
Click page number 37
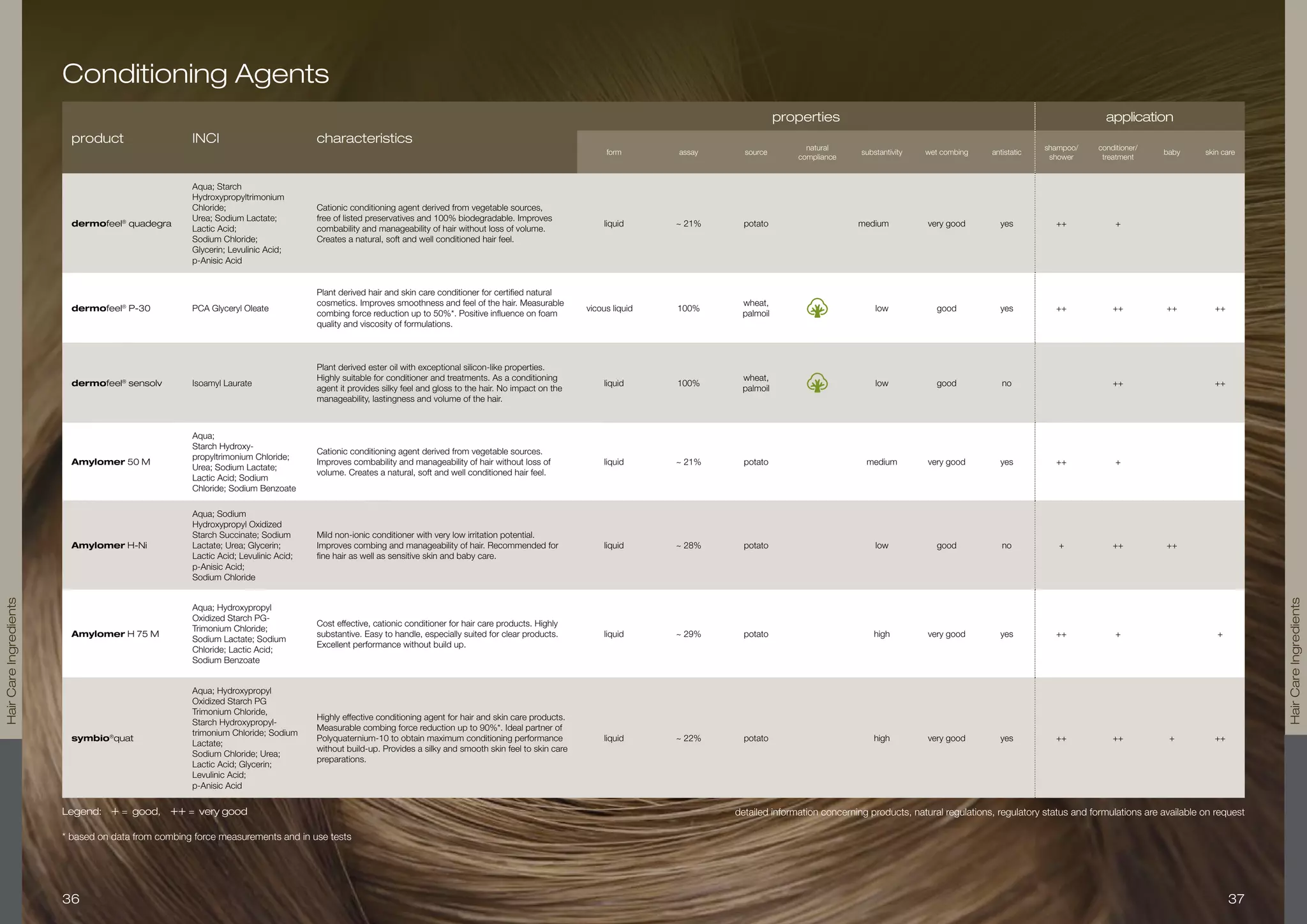1236,898
